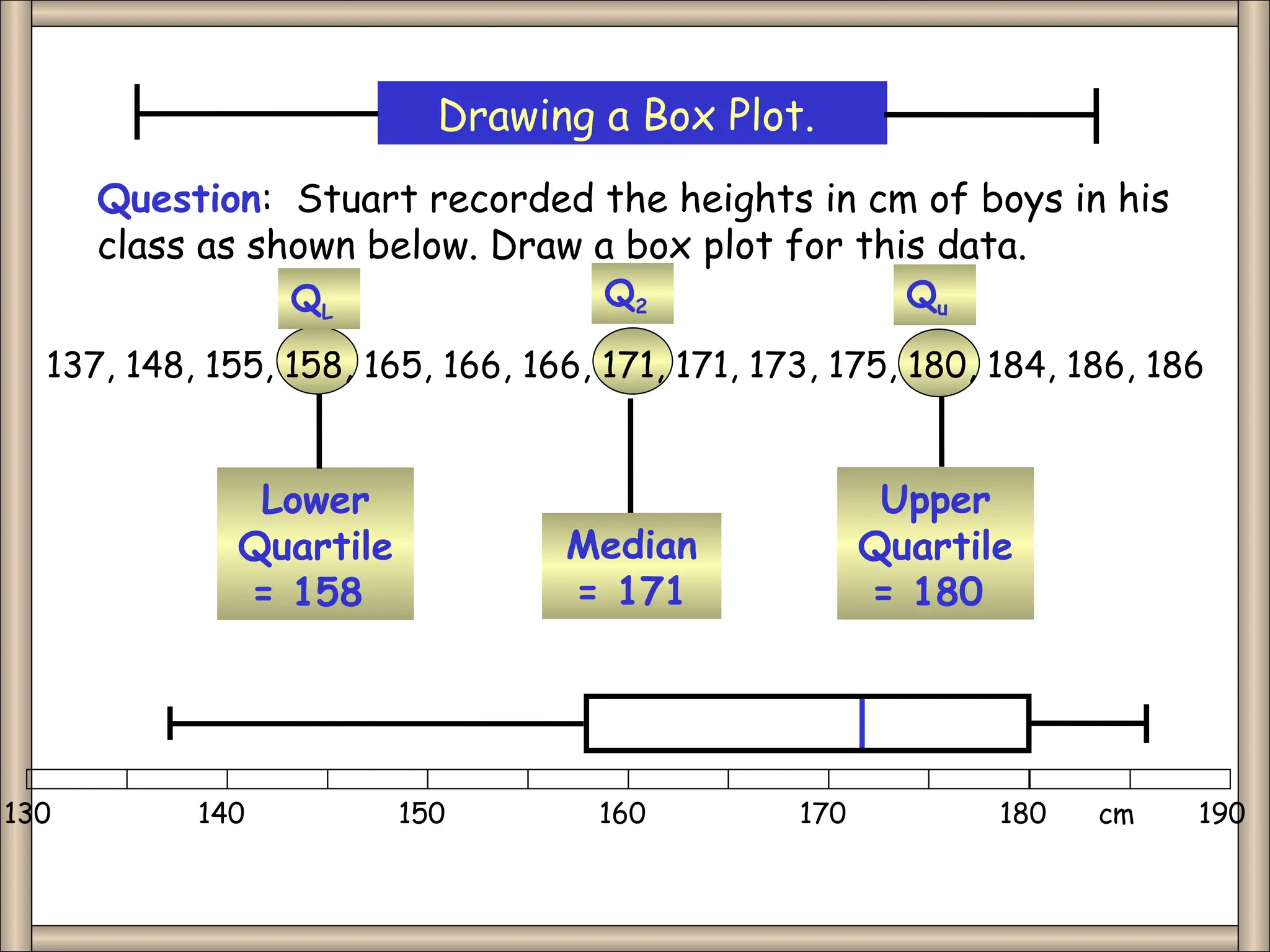Click the 'Drawing a Box Plot.' title banner

point(632,113)
